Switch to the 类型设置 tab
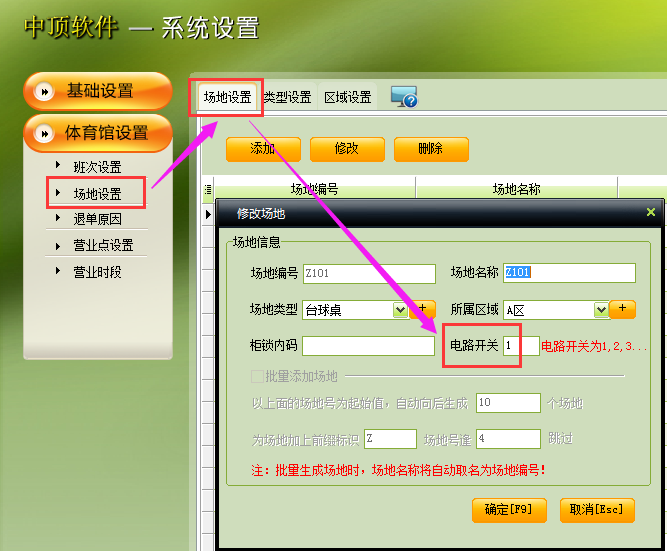The height and width of the screenshot is (551, 667). pos(287,97)
